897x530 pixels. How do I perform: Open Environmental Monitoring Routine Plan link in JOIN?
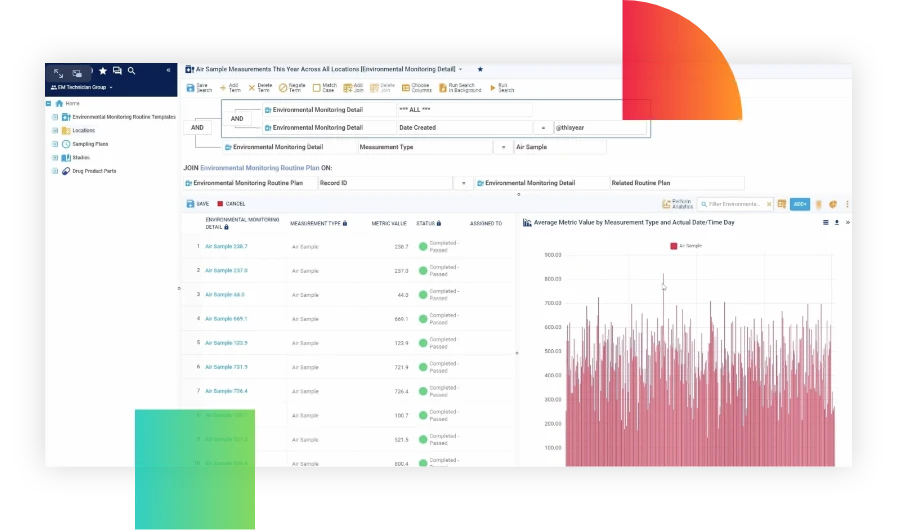pyautogui.click(x=260, y=168)
